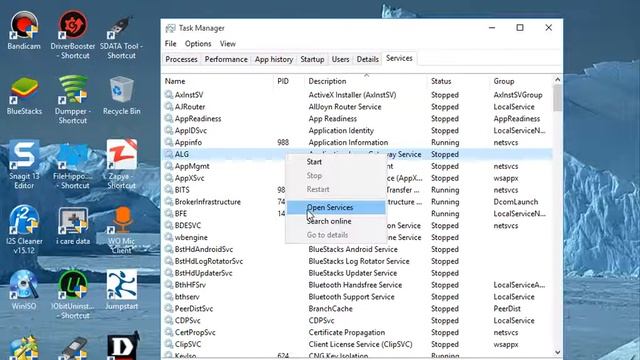
Task: Open the Options menu
Action: (x=198, y=44)
